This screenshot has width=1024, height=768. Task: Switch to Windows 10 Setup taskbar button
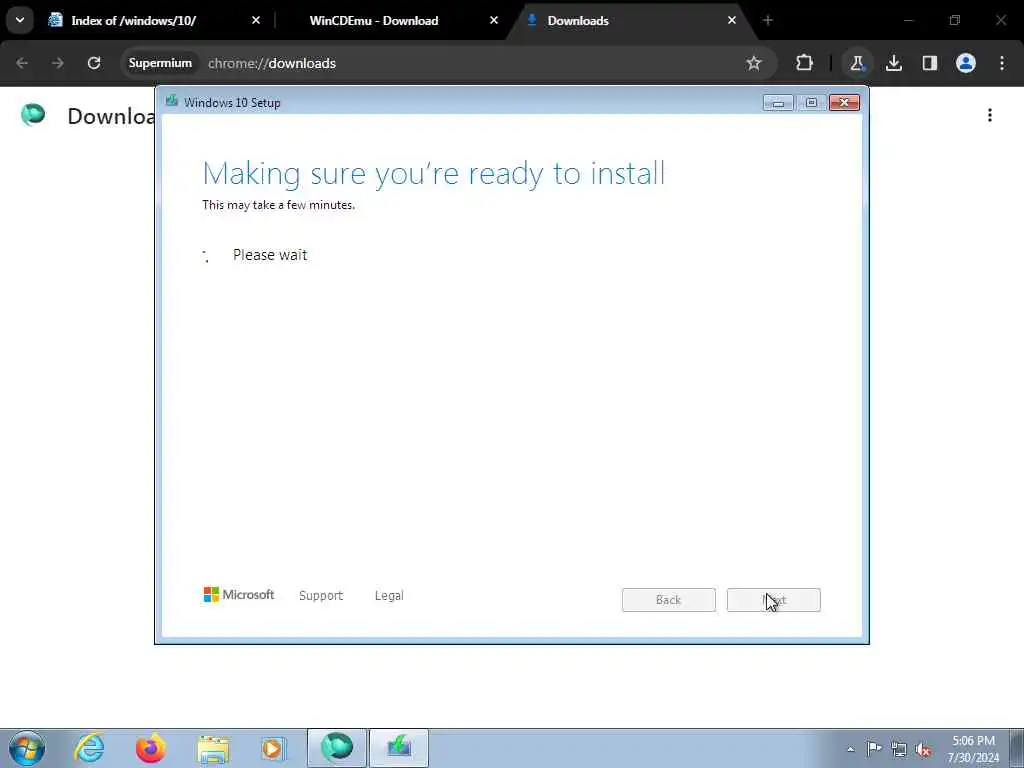pos(399,748)
